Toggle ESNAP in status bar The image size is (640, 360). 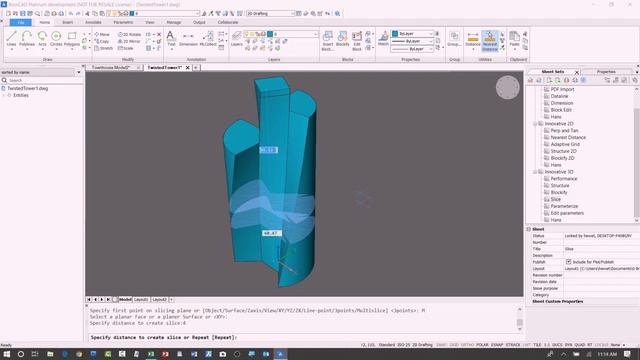(x=497, y=345)
